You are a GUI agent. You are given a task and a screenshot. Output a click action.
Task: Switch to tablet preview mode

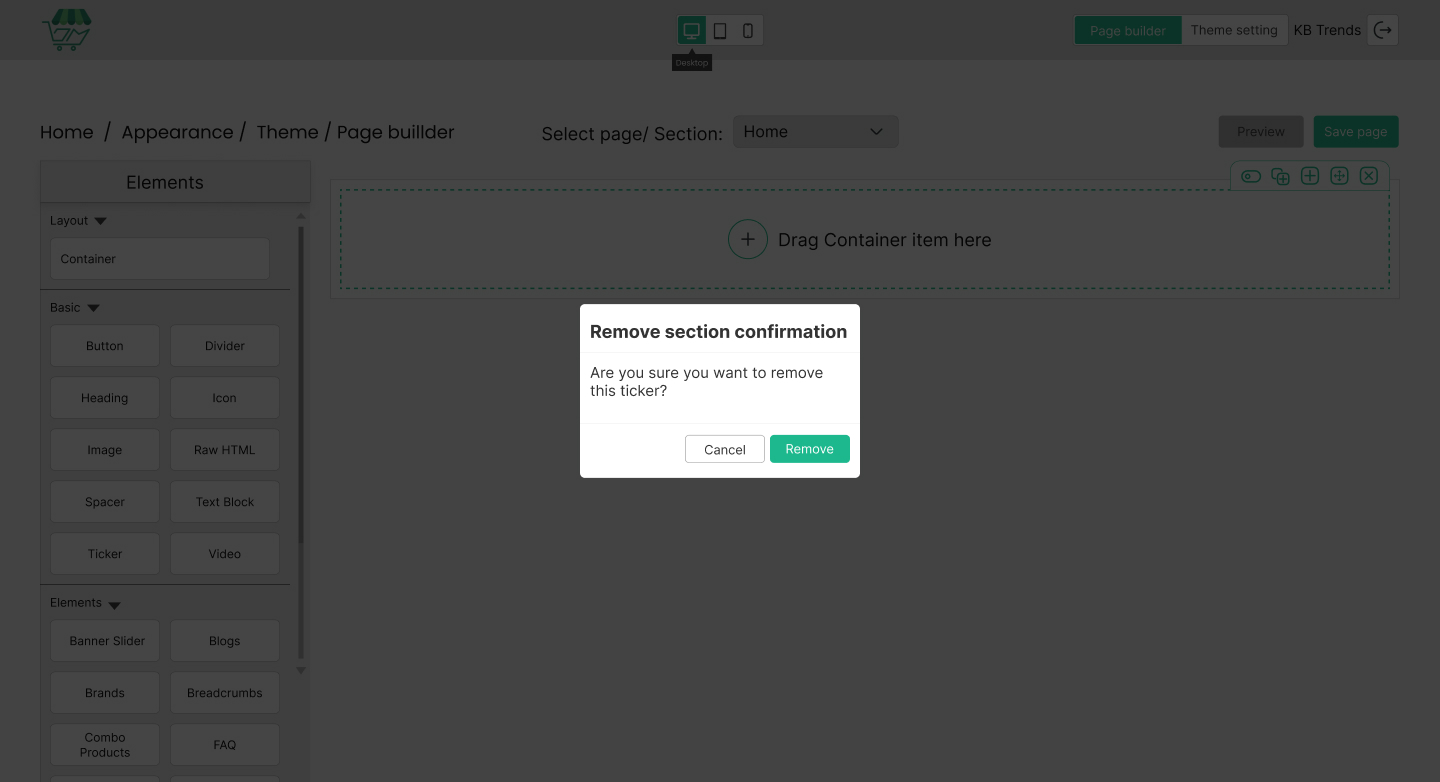click(720, 30)
